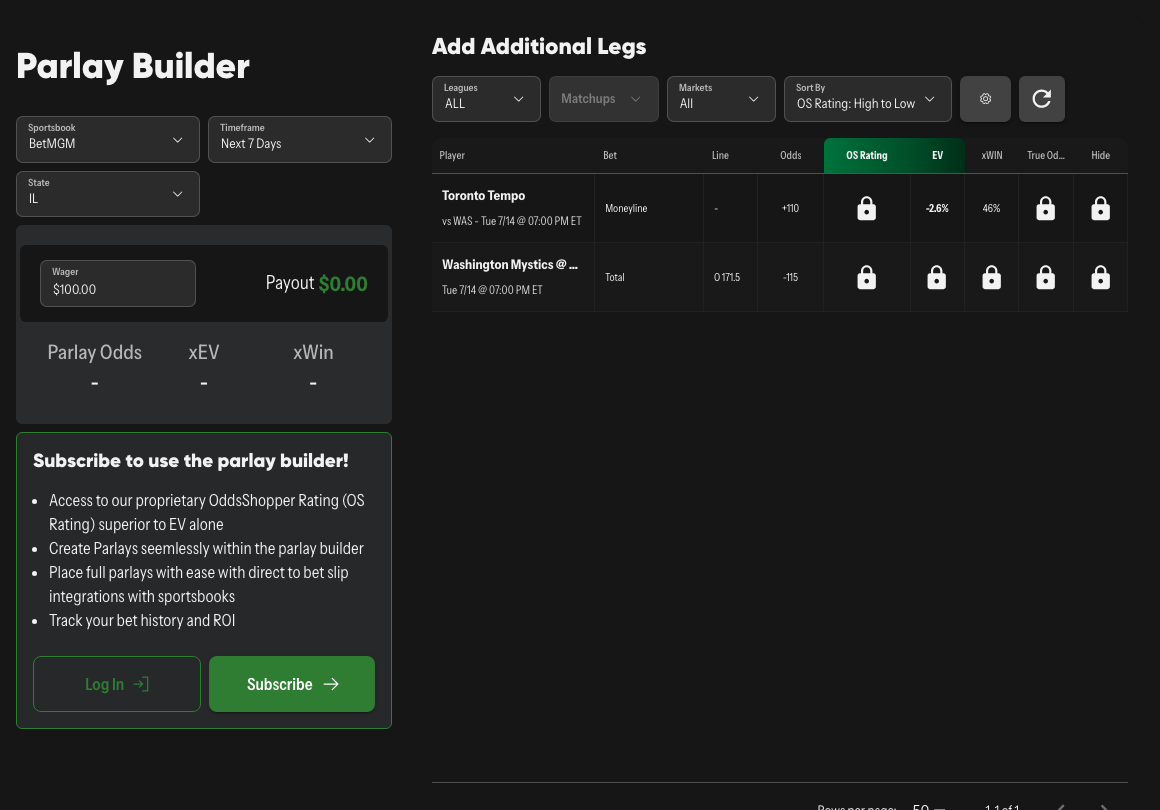Click the Payout $0.00 amount
The image size is (1160, 810).
click(x=343, y=283)
